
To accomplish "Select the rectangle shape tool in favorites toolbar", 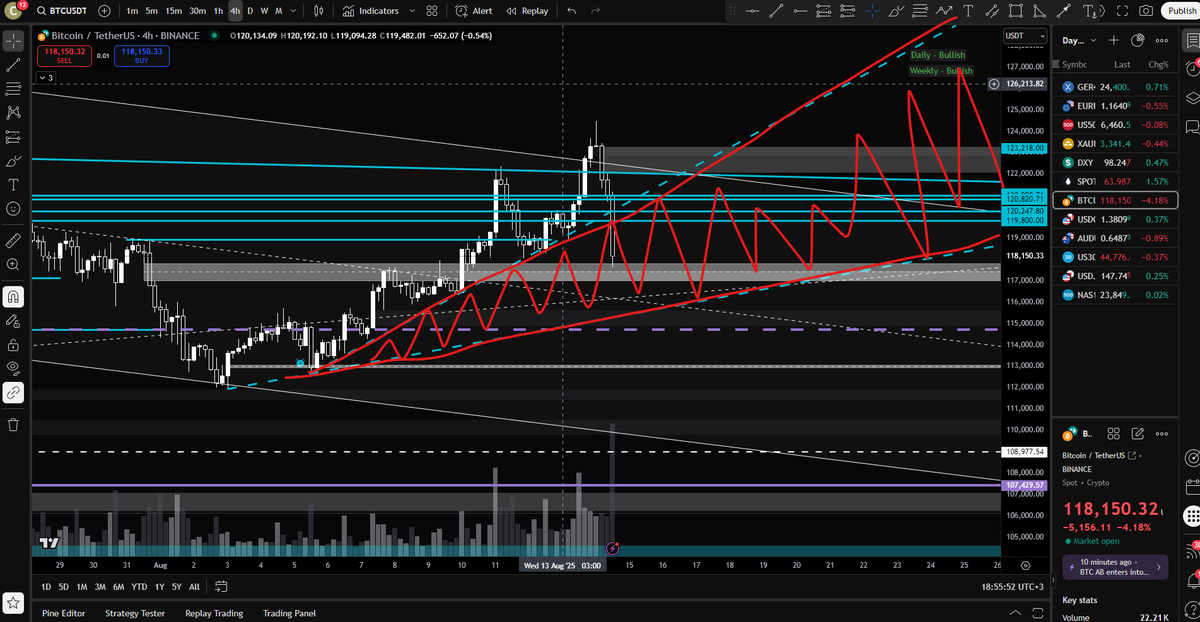I will pos(1016,11).
